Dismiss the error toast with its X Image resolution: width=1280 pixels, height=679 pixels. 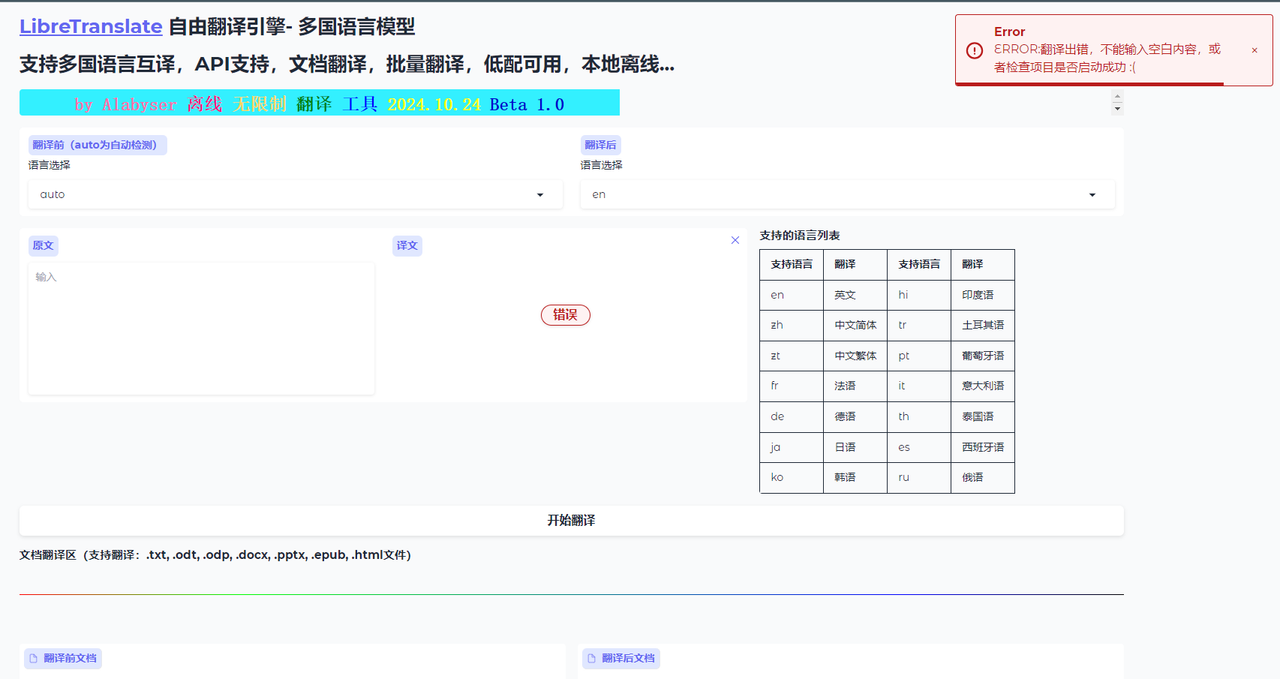1254,50
